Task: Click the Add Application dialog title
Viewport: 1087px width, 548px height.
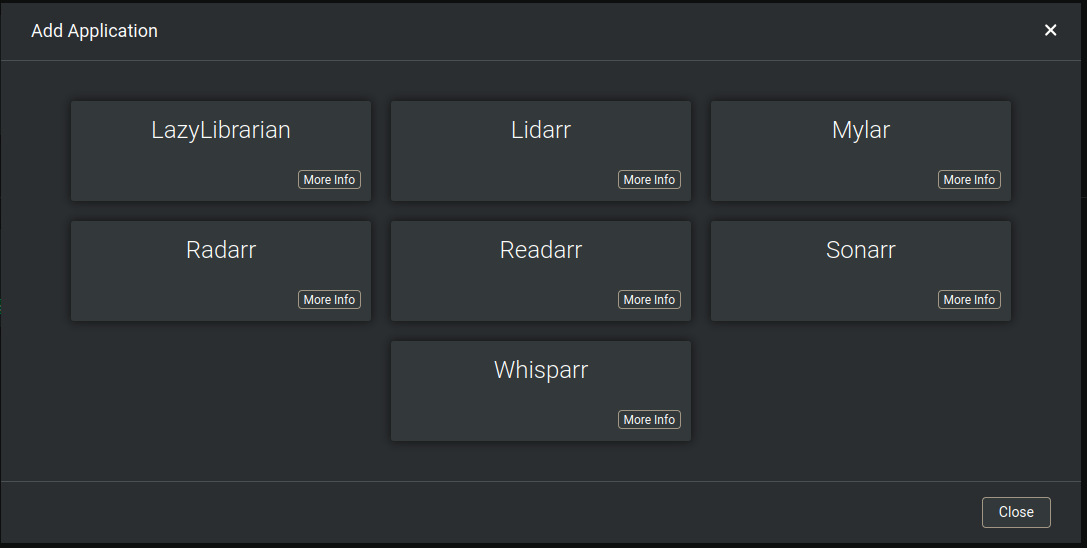Action: (x=94, y=31)
